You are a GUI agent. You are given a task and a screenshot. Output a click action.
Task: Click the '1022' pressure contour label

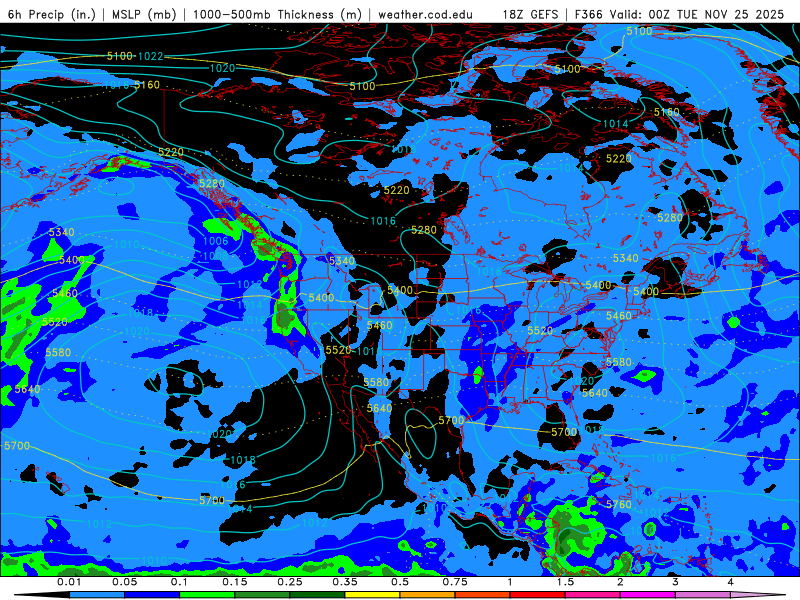click(x=151, y=56)
